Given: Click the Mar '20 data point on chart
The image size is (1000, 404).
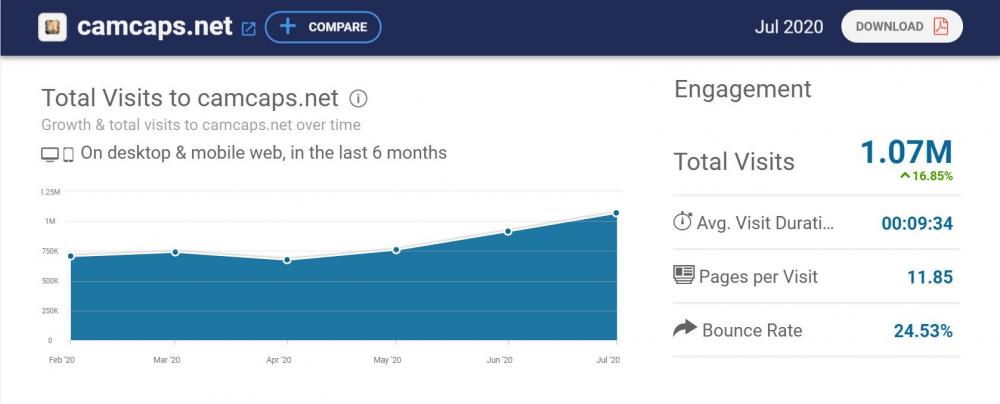Looking at the screenshot, I should tap(175, 252).
